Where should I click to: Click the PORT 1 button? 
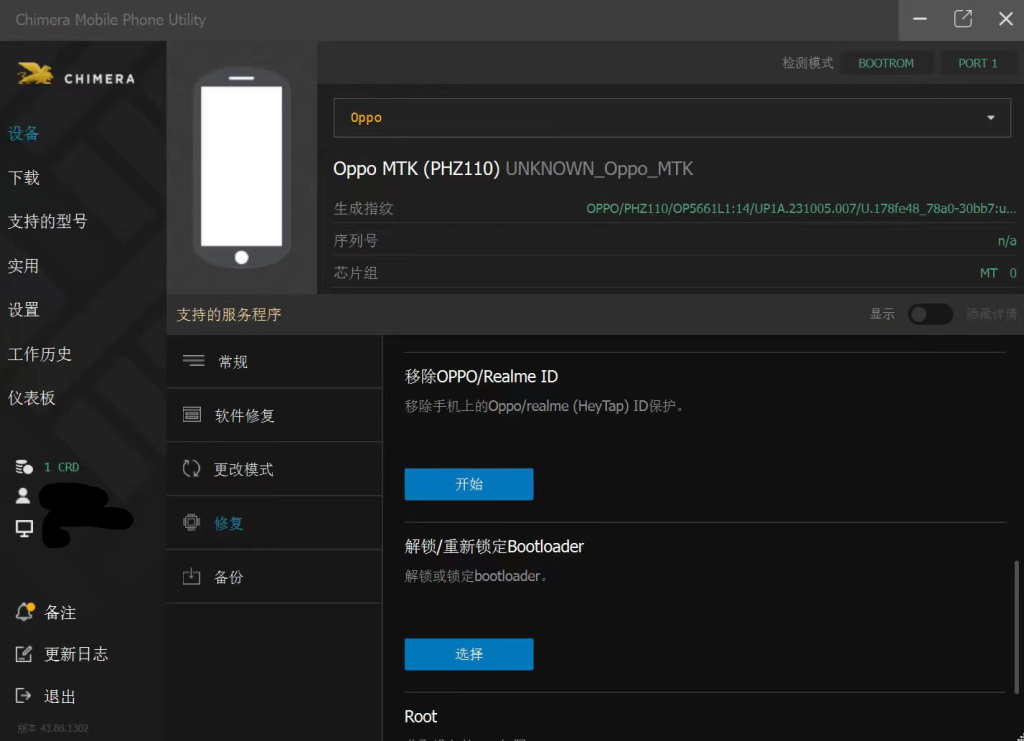(978, 63)
